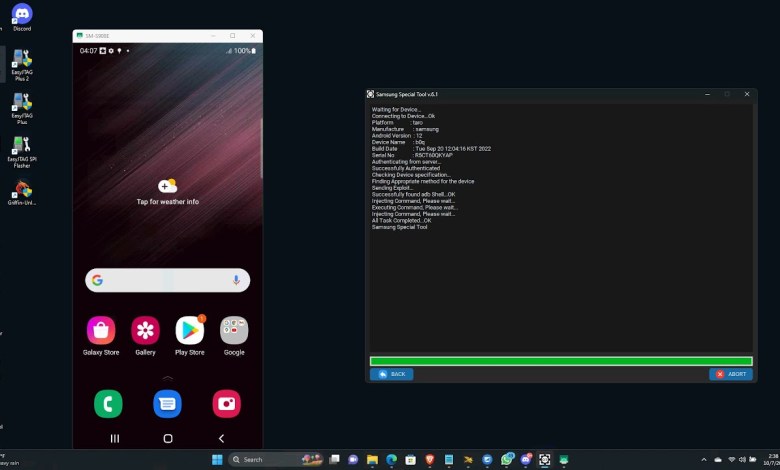Image resolution: width=780 pixels, height=470 pixels.
Task: Open the Galaxy Store app
Action: [101, 331]
